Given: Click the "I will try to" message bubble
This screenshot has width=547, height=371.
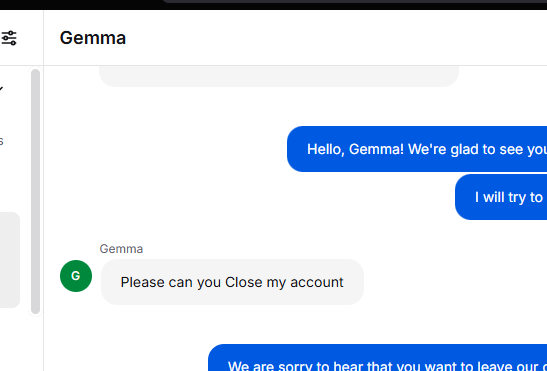Looking at the screenshot, I should click(501, 197).
